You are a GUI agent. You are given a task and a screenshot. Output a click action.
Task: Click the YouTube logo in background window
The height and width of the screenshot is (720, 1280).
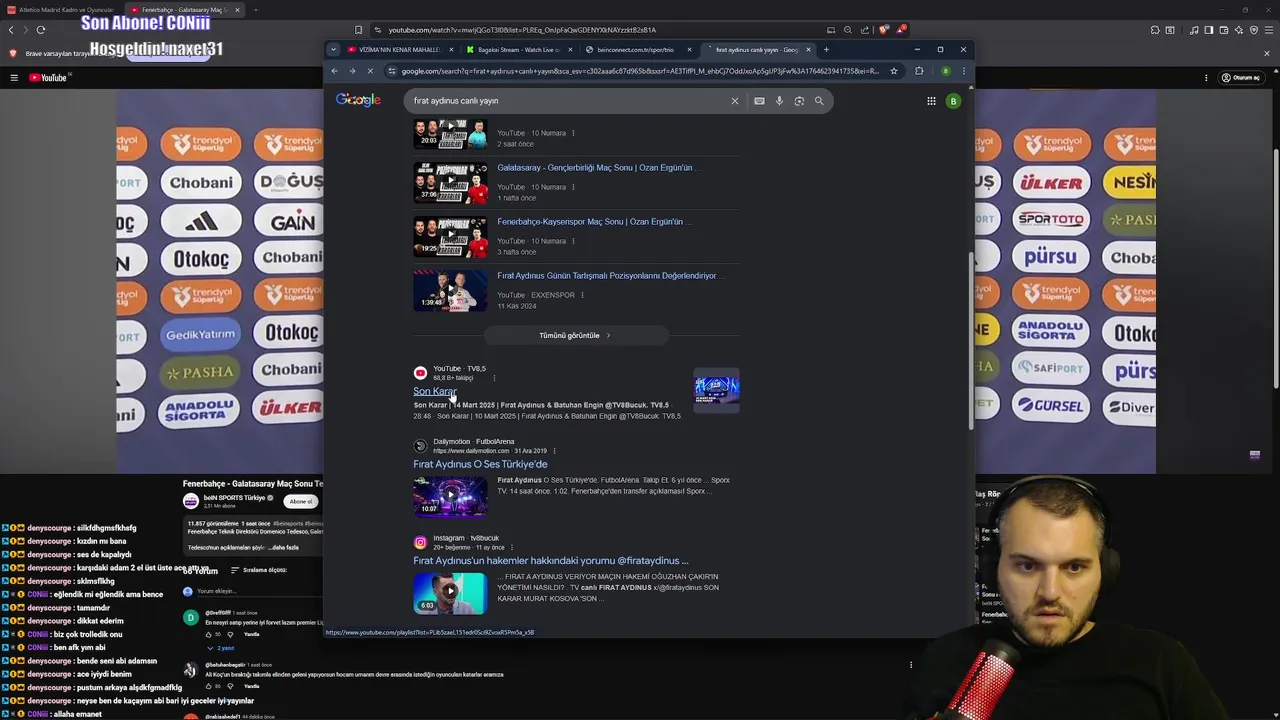48,78
